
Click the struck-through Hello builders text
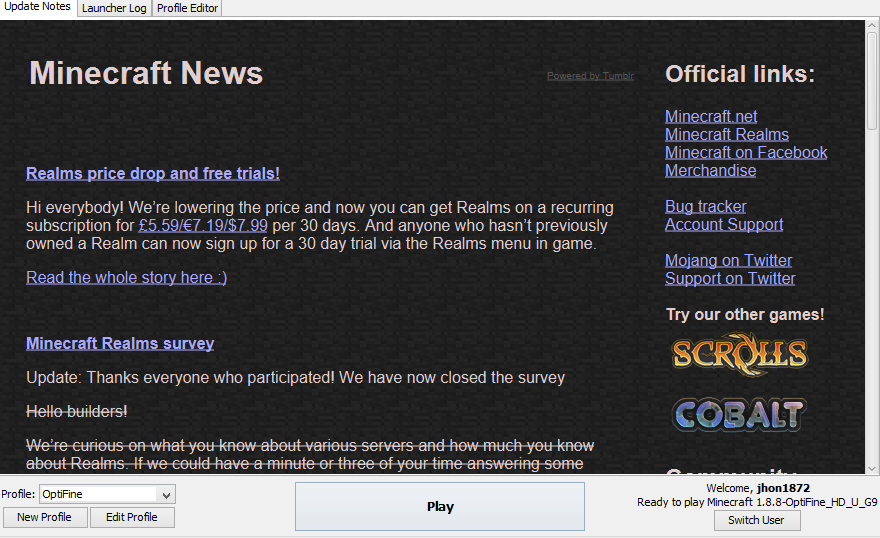pyautogui.click(x=77, y=411)
